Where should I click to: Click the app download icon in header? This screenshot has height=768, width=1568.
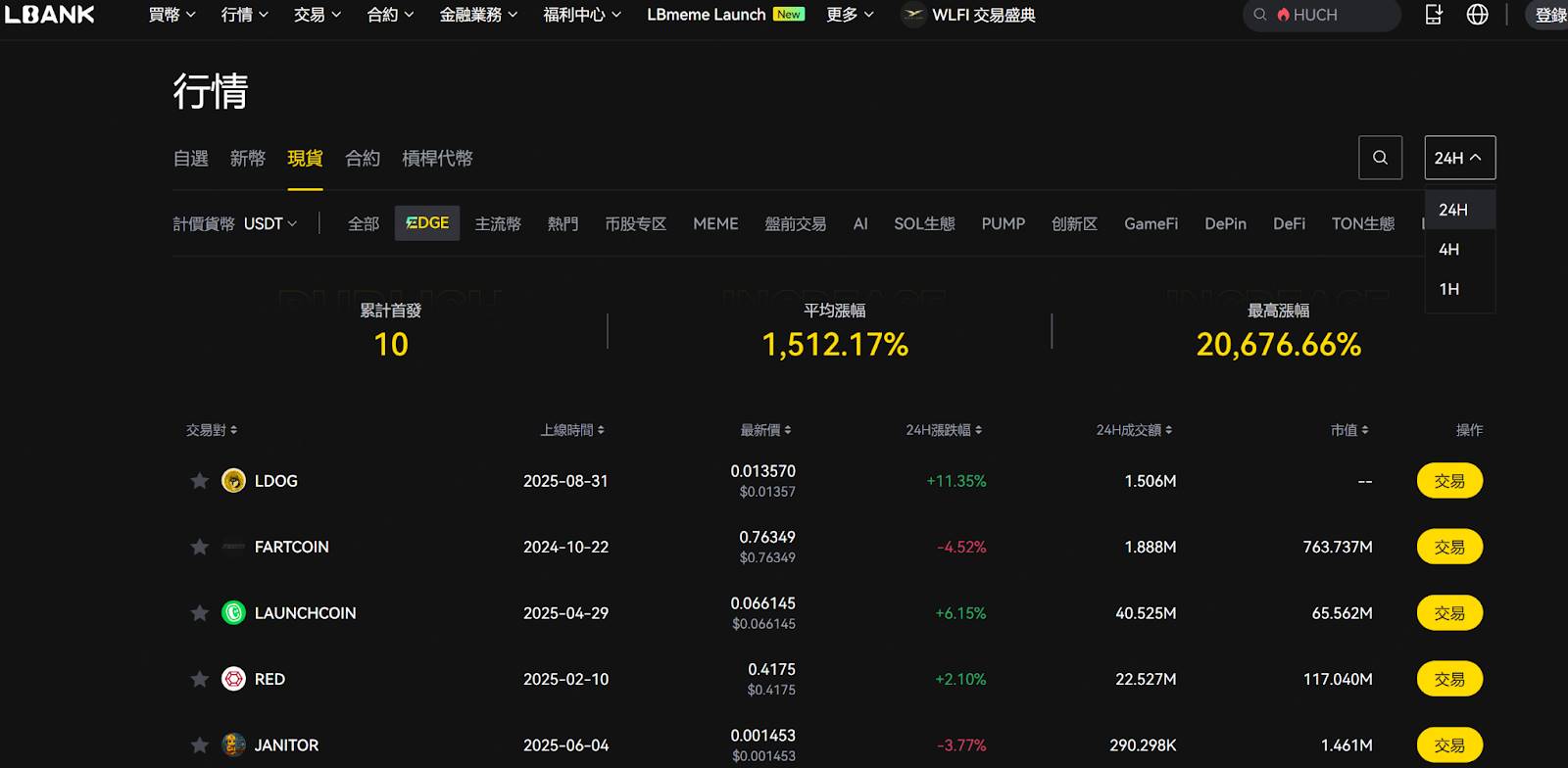pyautogui.click(x=1434, y=15)
